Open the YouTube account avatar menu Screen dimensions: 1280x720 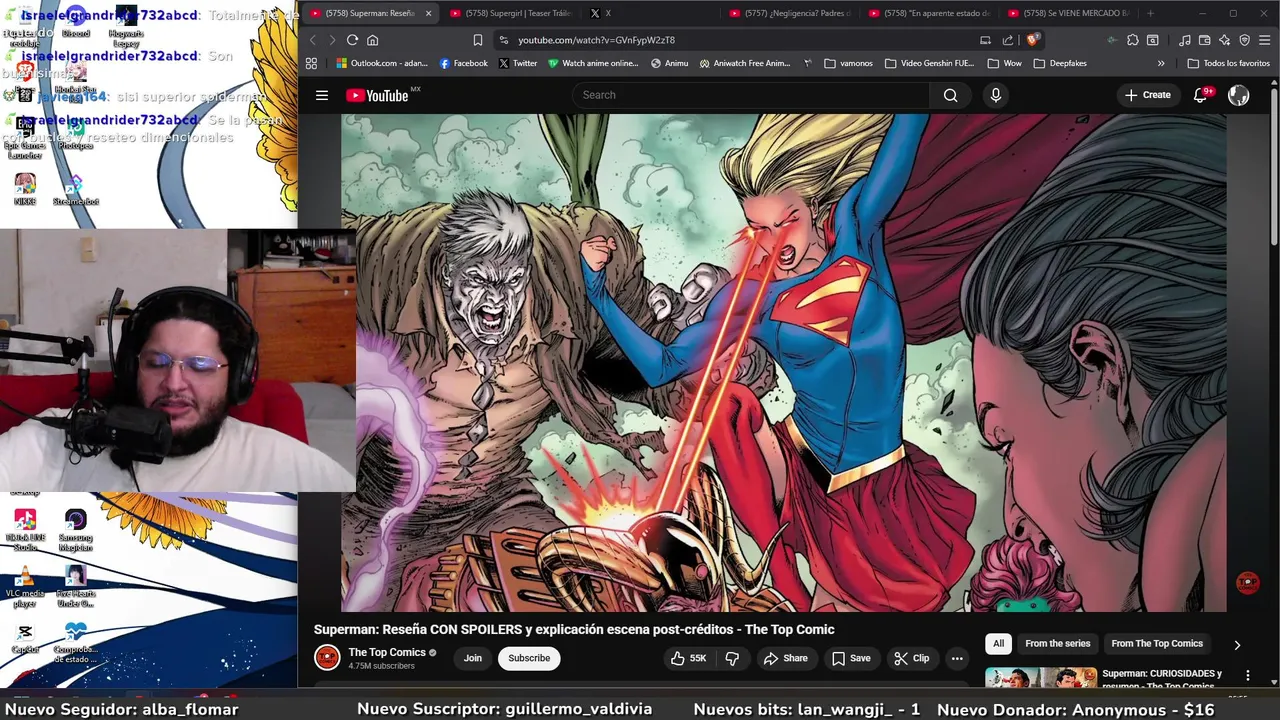click(1238, 95)
